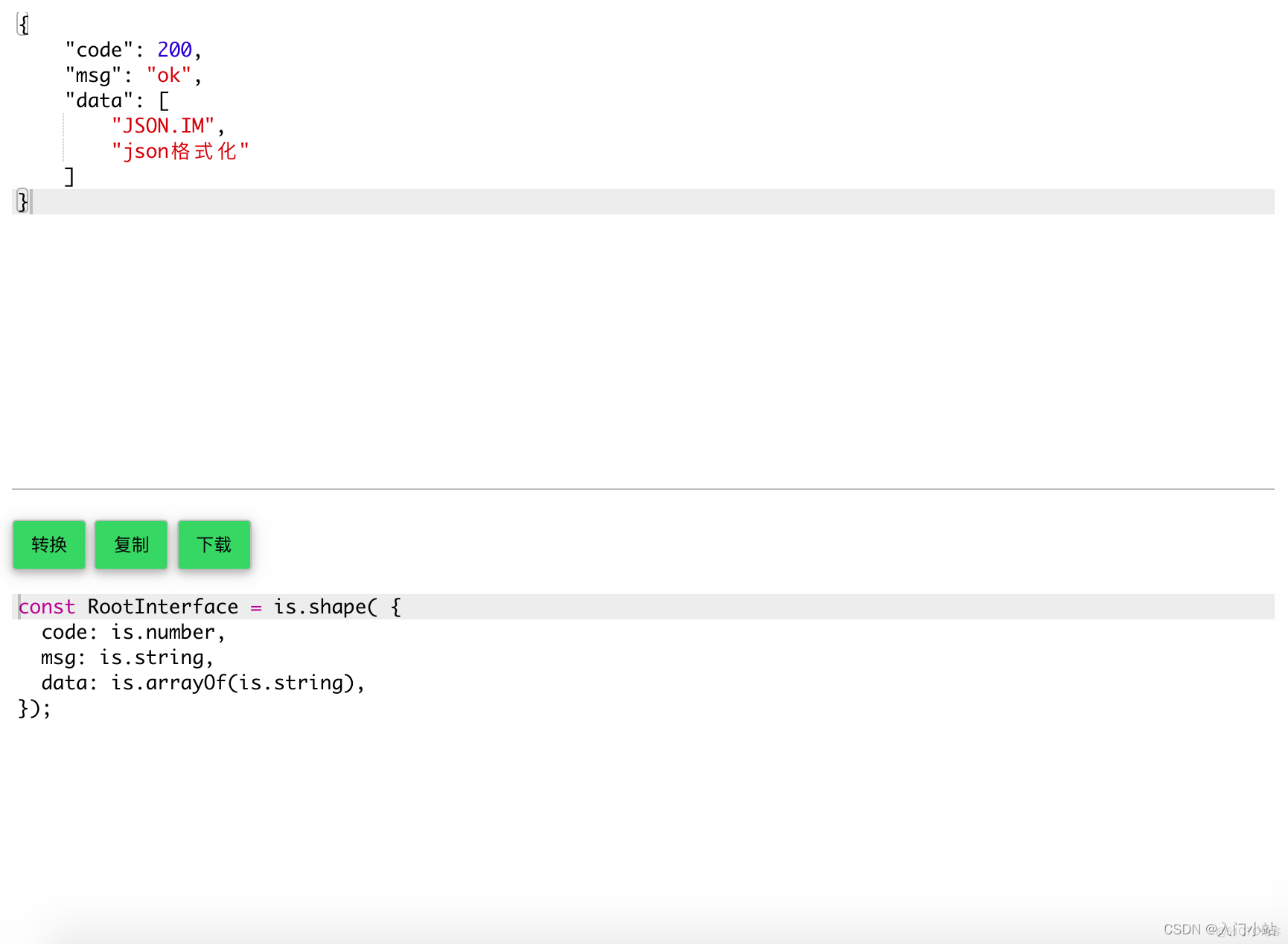Click the "data" key in JSON editor

coord(98,101)
